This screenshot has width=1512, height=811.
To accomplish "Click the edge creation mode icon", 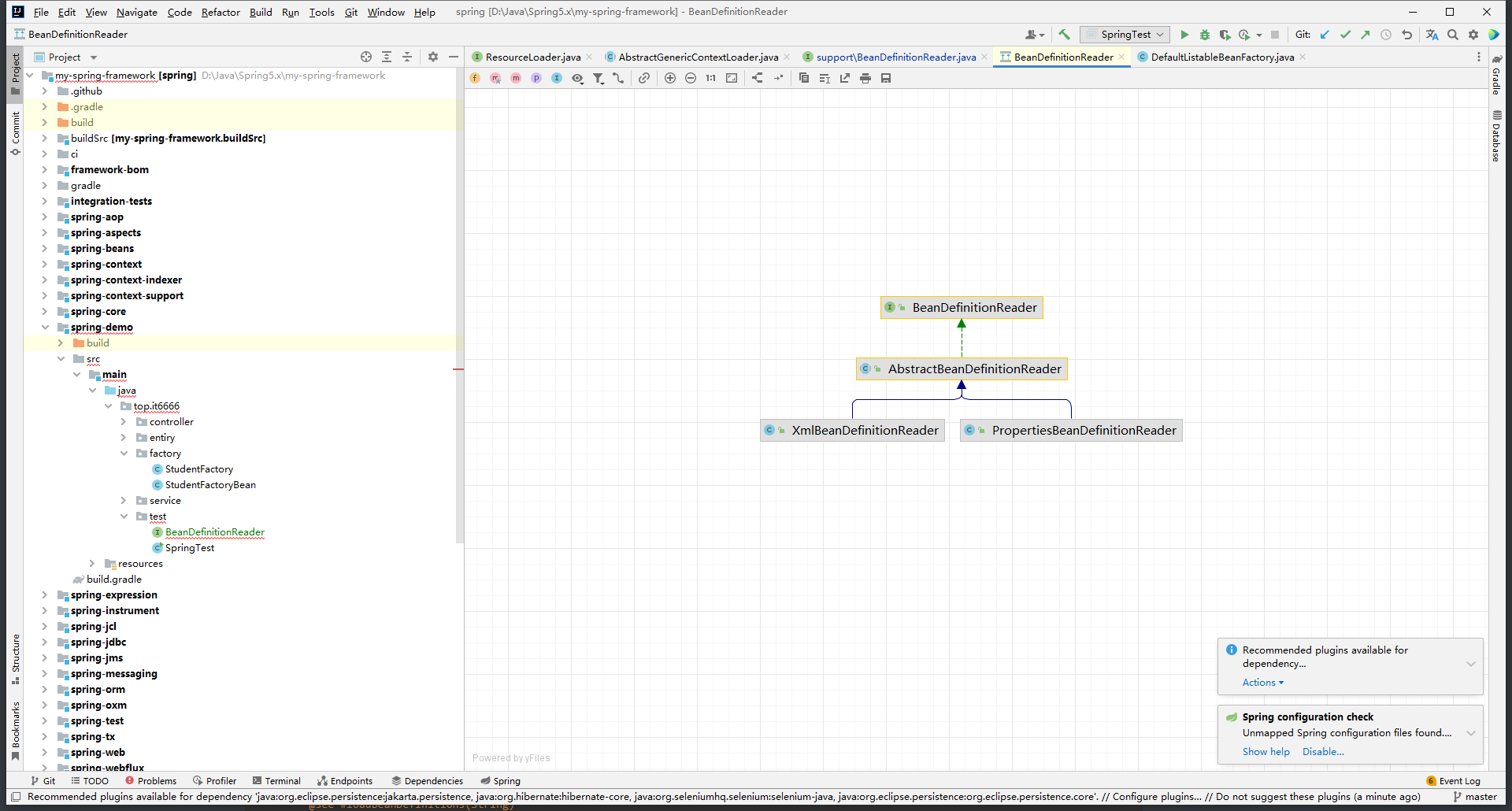I will 618,78.
